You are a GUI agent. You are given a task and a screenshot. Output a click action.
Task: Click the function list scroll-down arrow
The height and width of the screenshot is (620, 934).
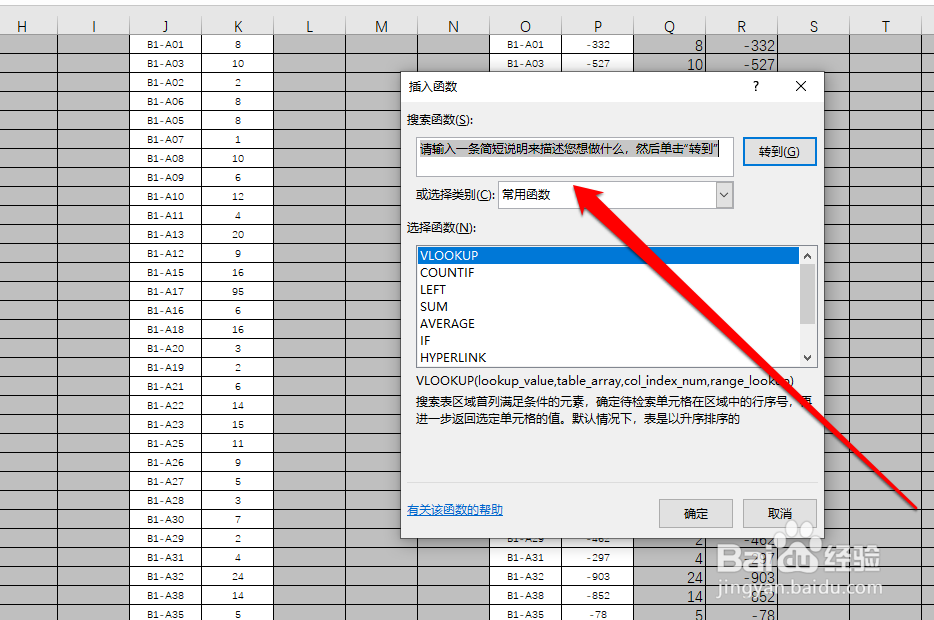807,357
